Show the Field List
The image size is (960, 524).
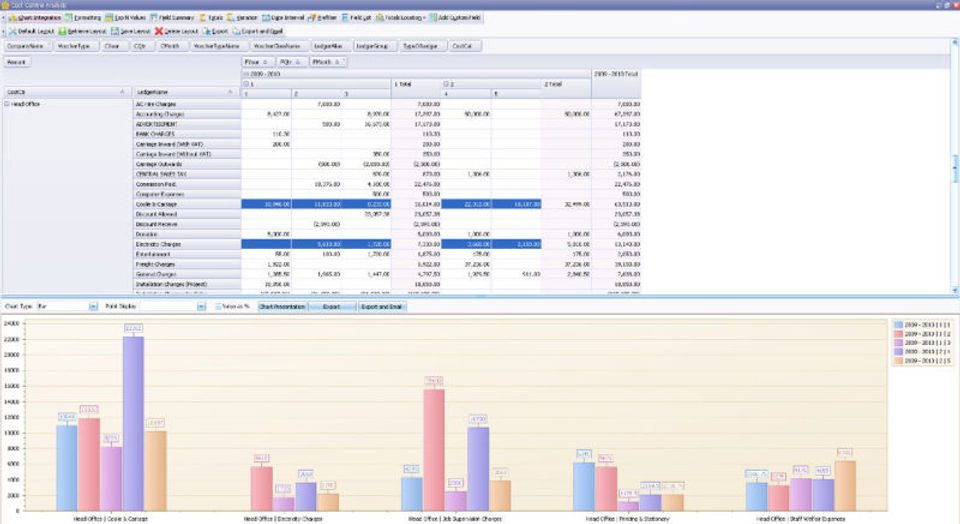(x=356, y=18)
